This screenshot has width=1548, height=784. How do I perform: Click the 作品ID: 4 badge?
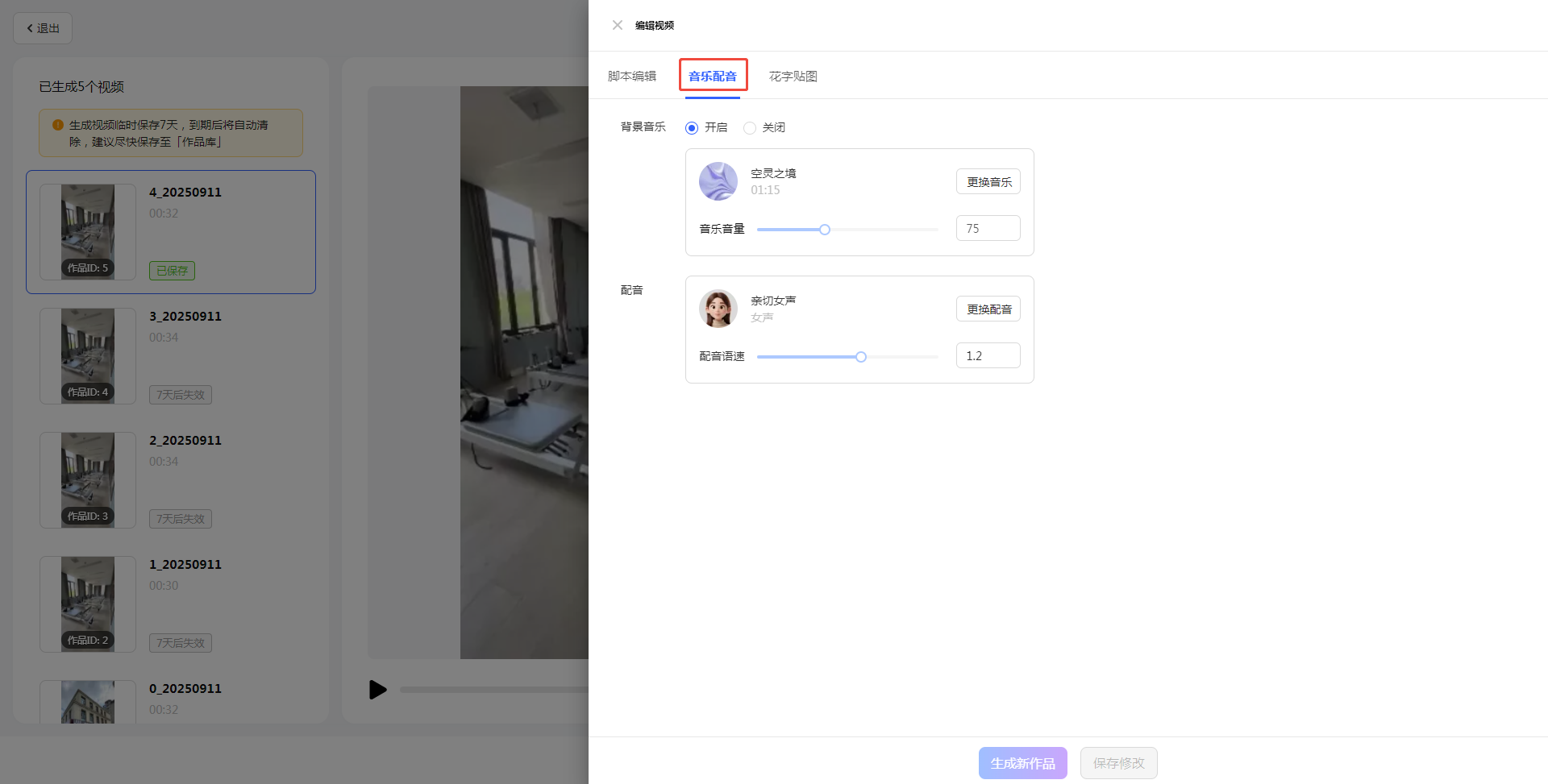(x=87, y=392)
